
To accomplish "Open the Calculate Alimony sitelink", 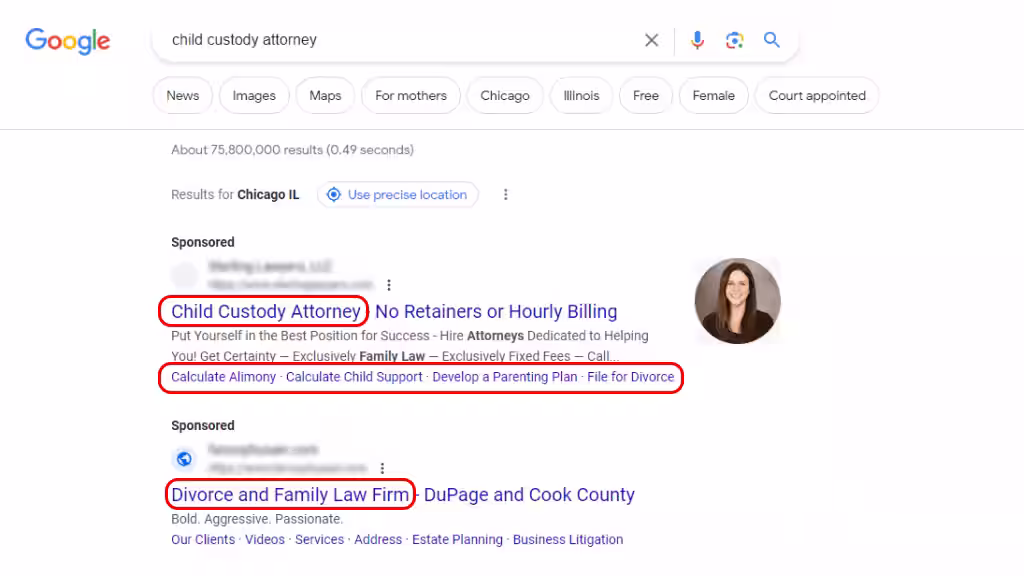I will click(223, 377).
